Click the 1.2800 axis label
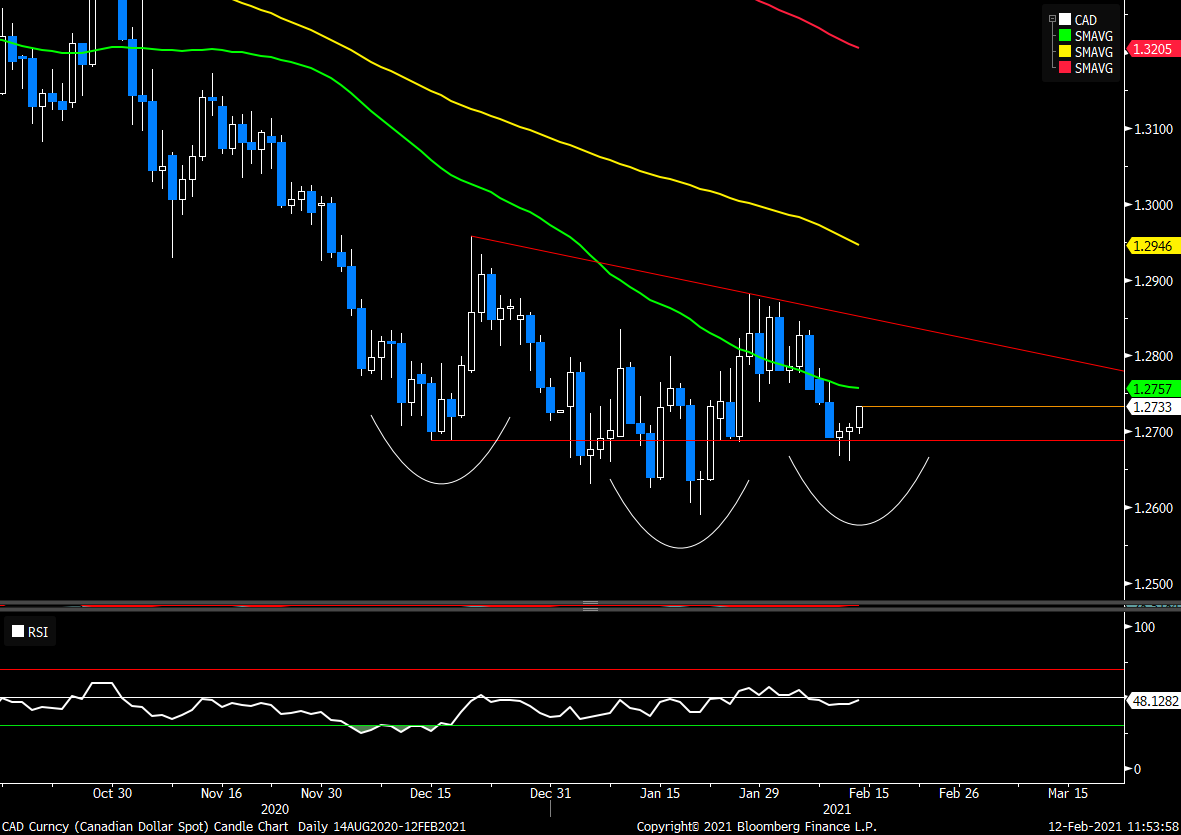Viewport: 1181px width, 835px height. coord(1154,356)
